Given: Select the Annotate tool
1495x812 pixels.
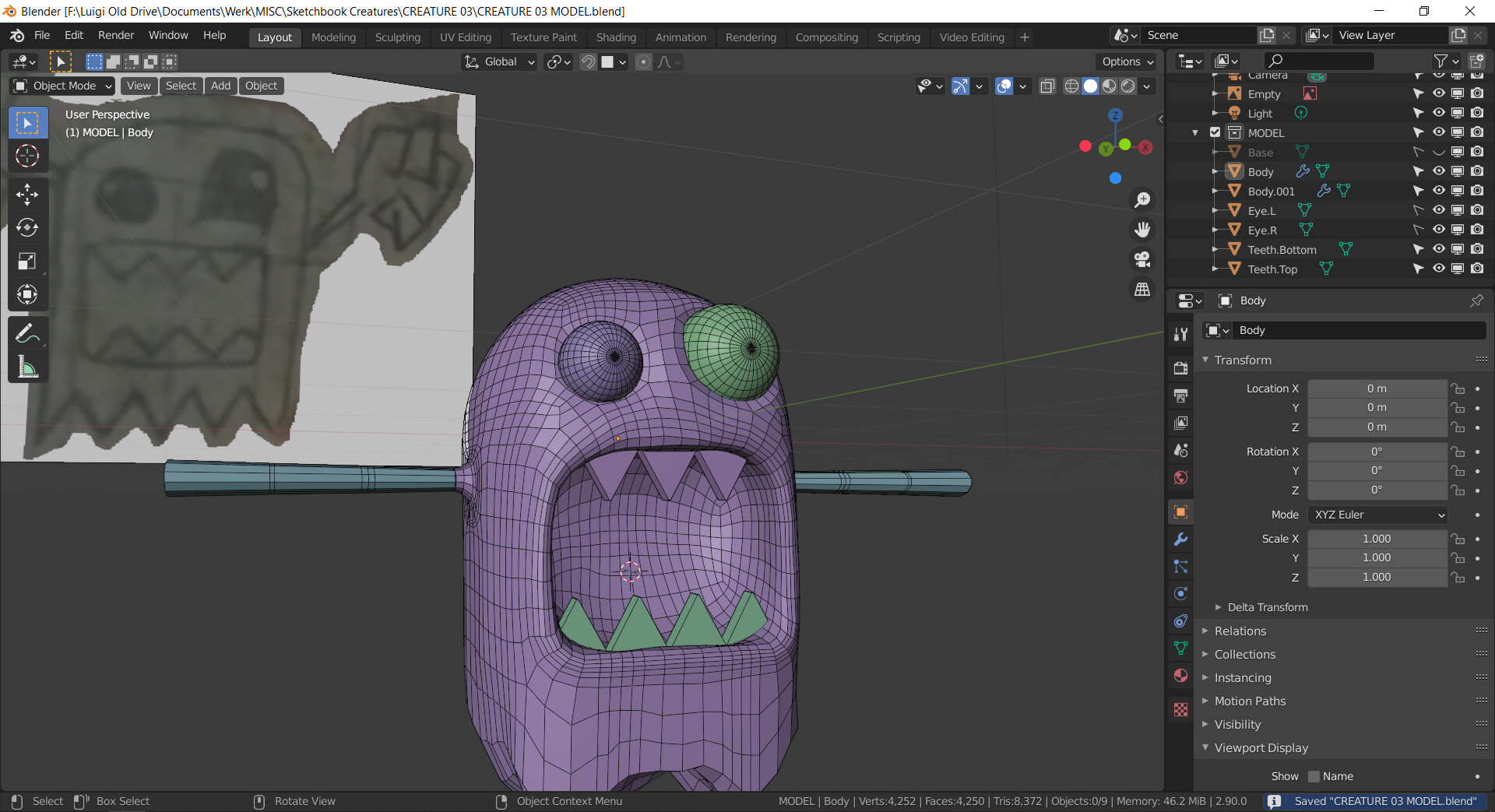Looking at the screenshot, I should 27,334.
